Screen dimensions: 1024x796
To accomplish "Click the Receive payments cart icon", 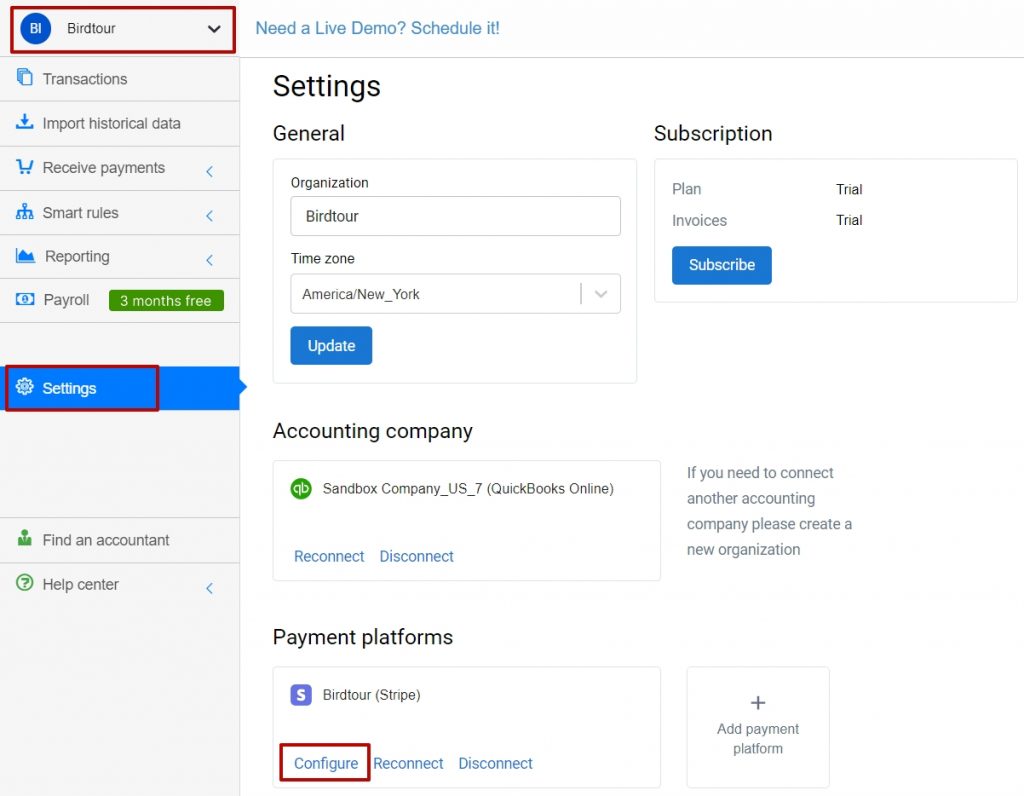I will 25,167.
